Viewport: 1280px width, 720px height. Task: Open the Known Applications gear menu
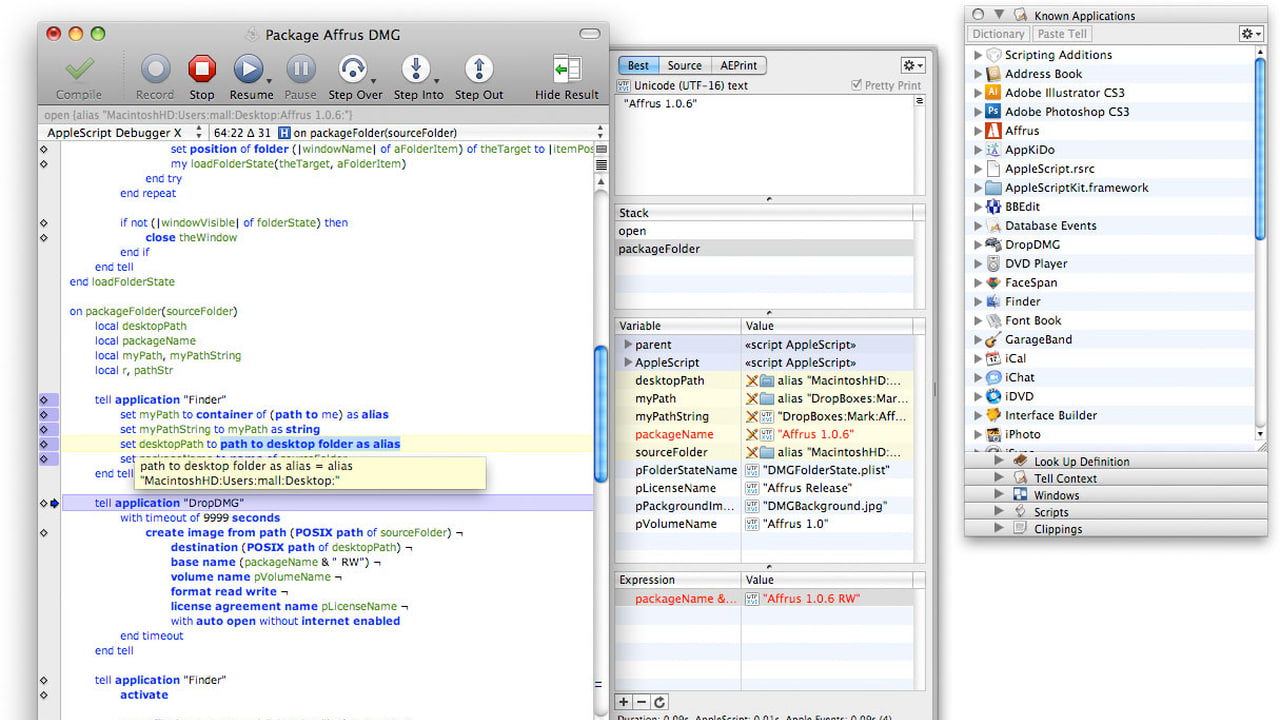[1251, 34]
